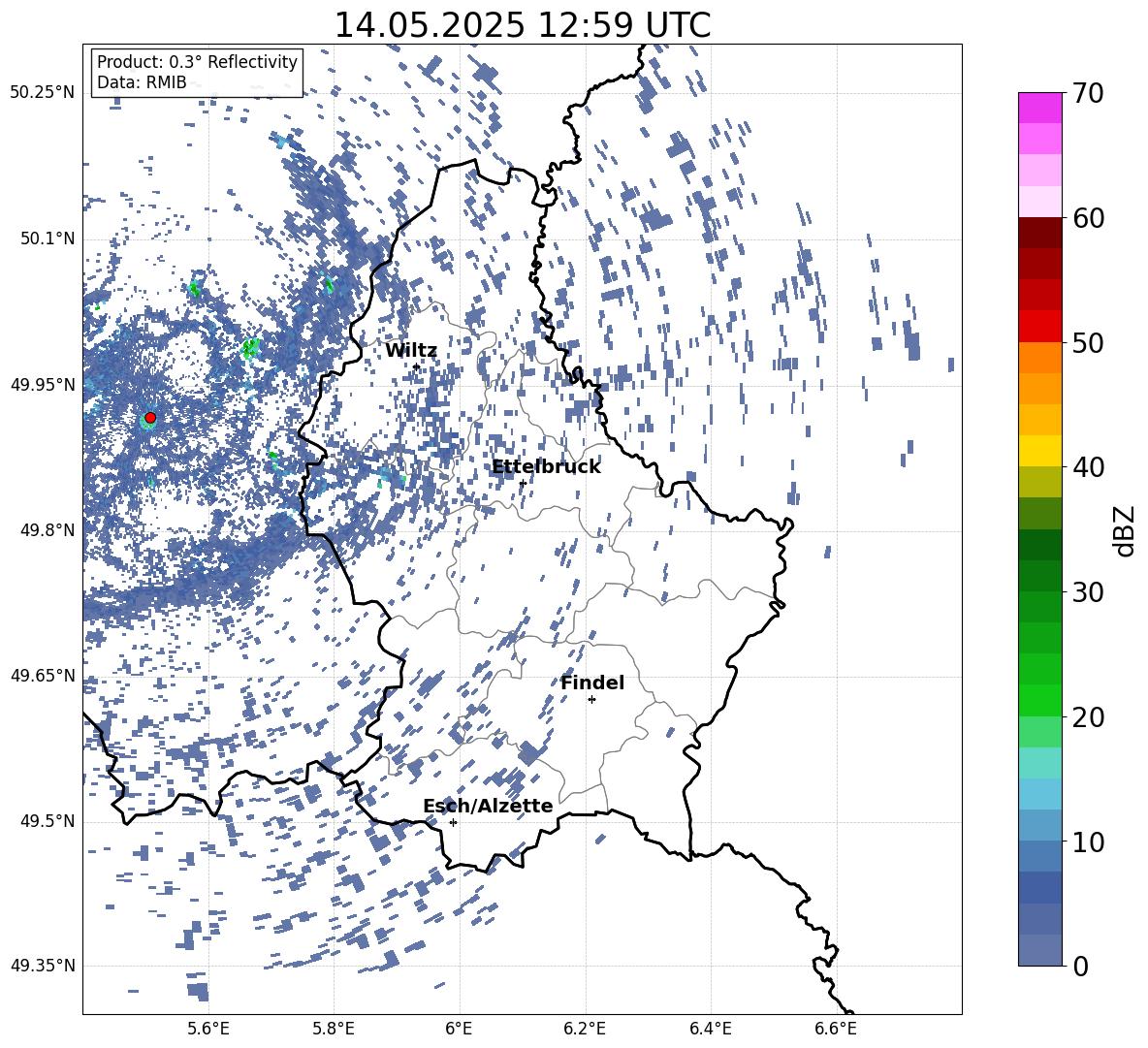Image resolution: width=1148 pixels, height=1048 pixels.
Task: Click the orange swatch below 50
Action: [1040, 358]
